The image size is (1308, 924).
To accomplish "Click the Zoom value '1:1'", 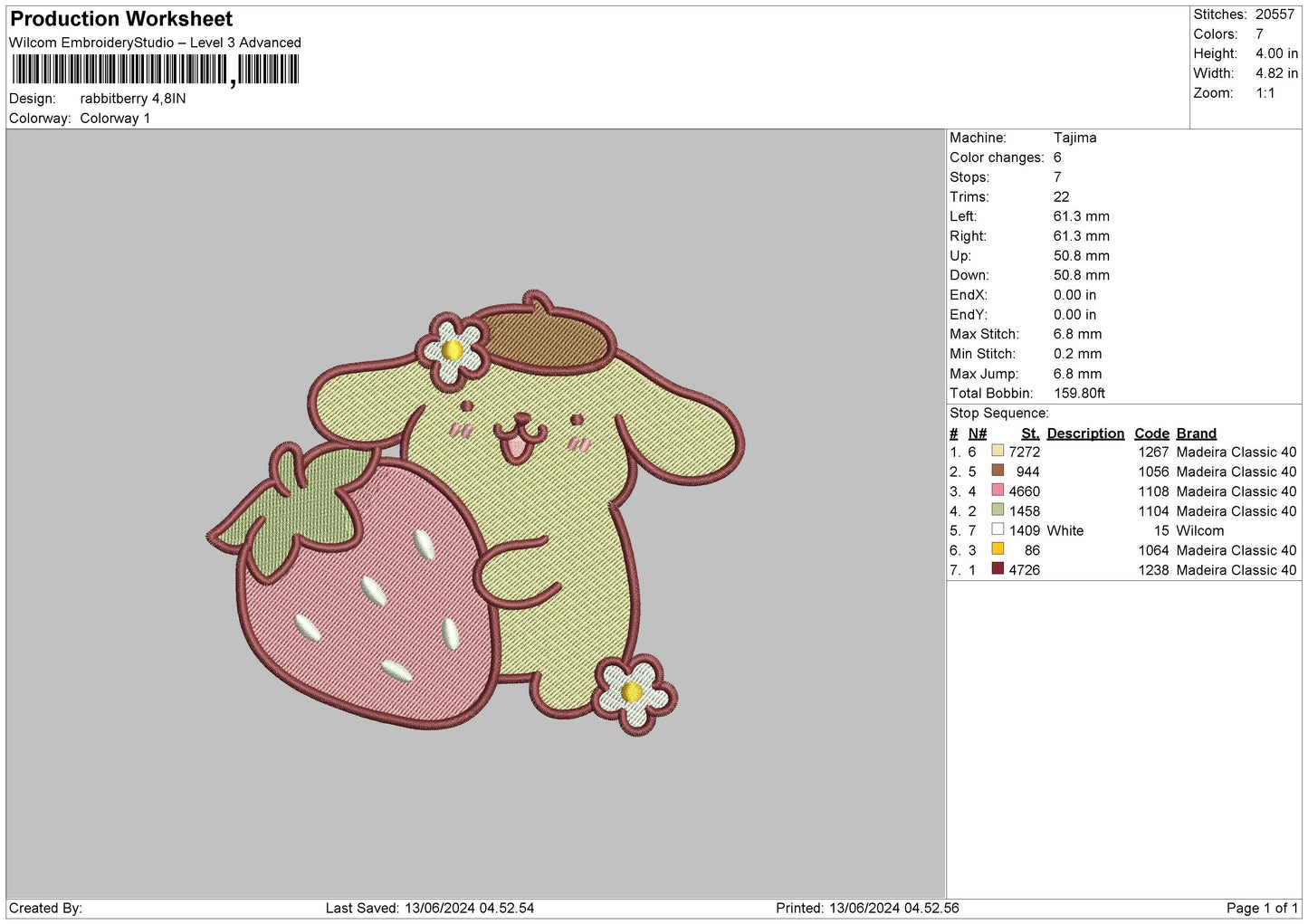I will pos(1265,93).
